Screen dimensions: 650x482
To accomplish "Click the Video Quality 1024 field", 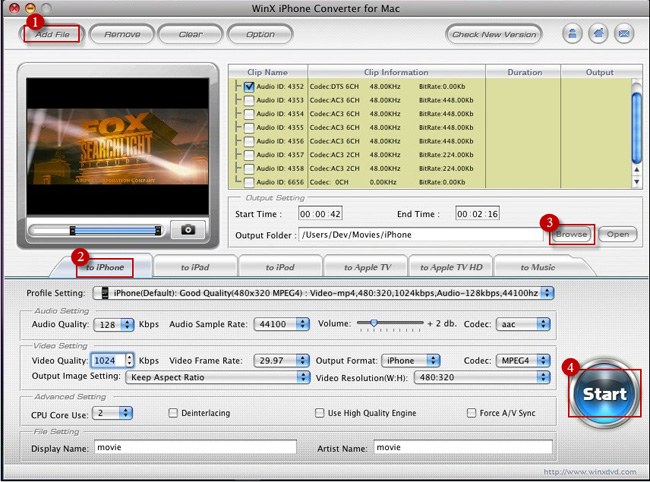I will coord(107,361).
